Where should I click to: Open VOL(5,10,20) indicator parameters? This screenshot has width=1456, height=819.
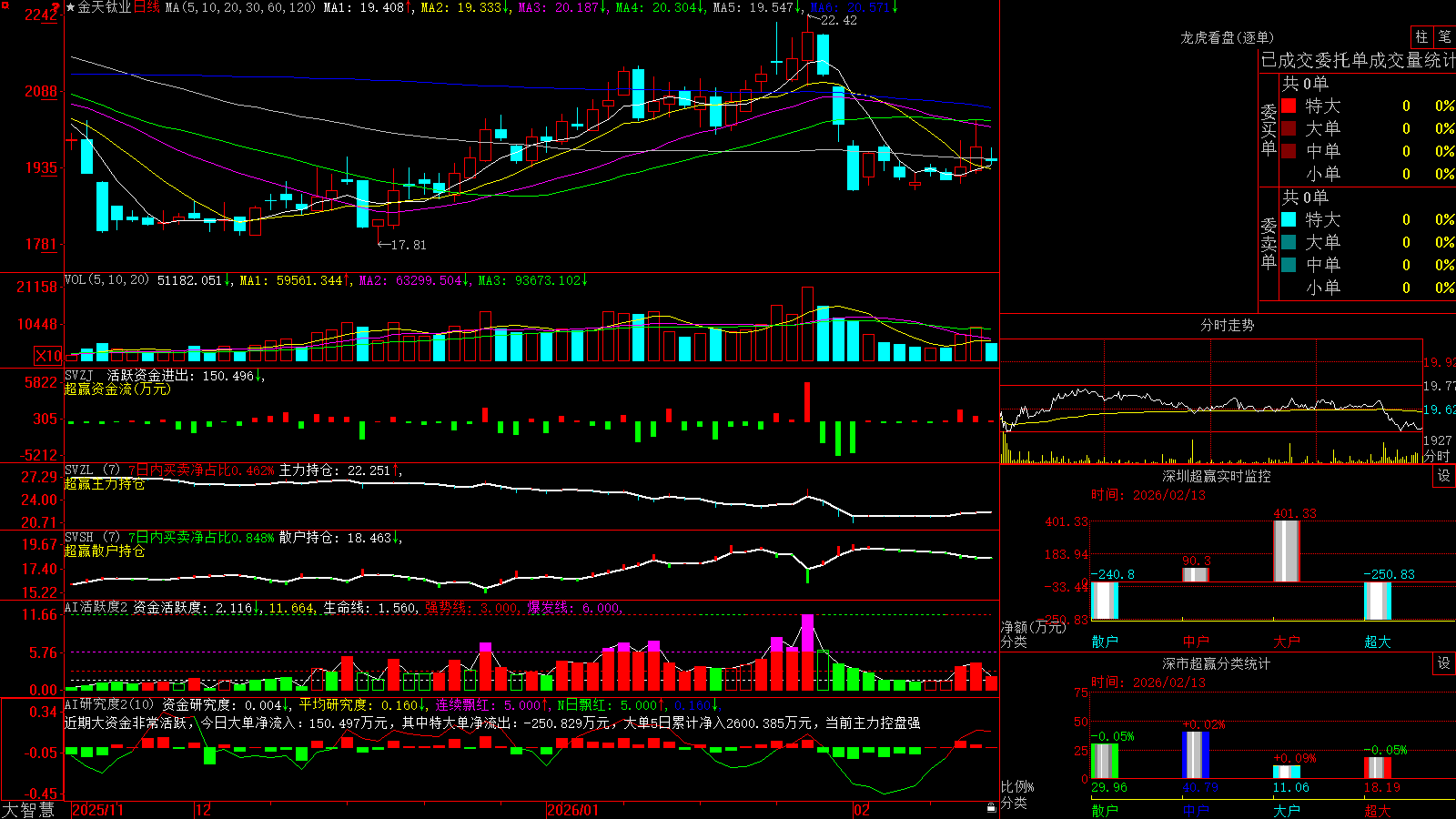point(106,280)
